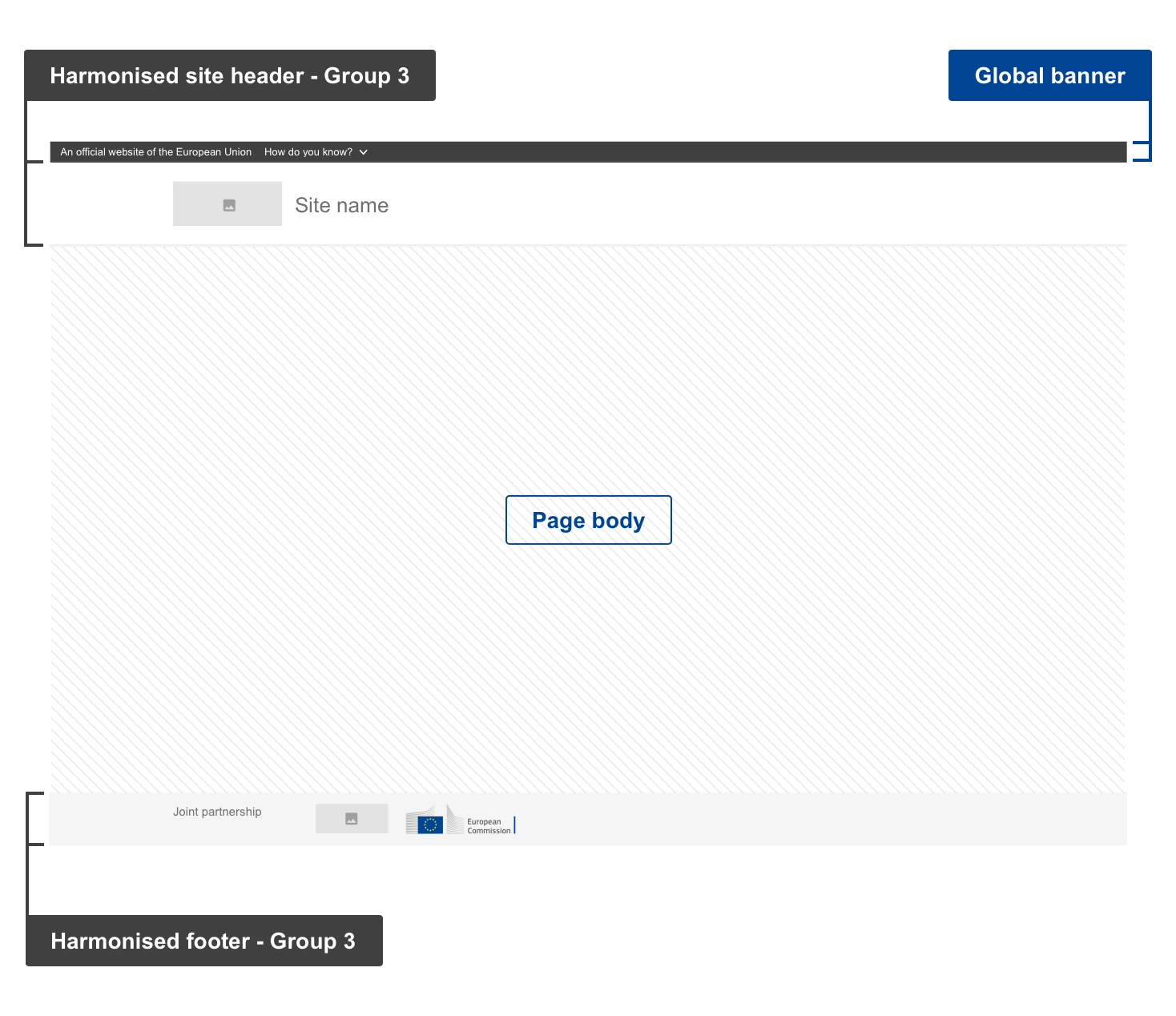Click the site logo placeholder image in header
The image size is (1176, 1016).
pyautogui.click(x=228, y=204)
